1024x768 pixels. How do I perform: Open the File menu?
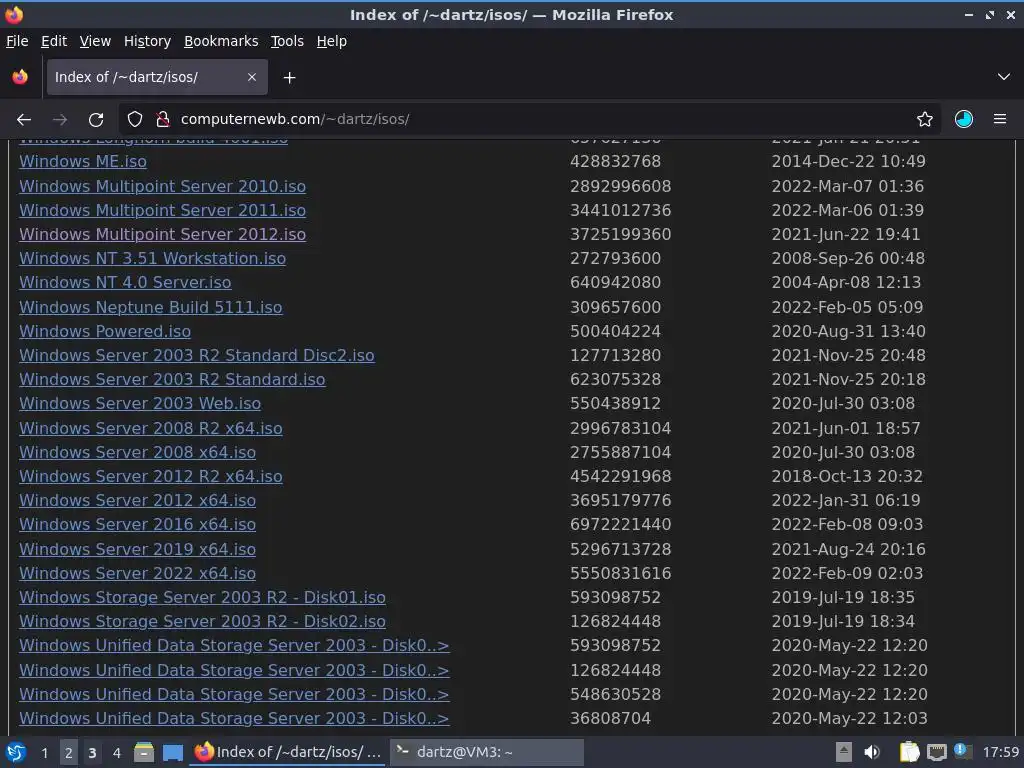(x=17, y=41)
